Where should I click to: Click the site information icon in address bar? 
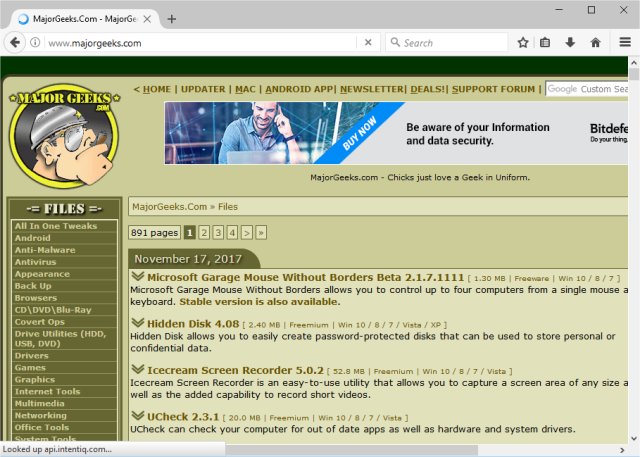click(36, 43)
